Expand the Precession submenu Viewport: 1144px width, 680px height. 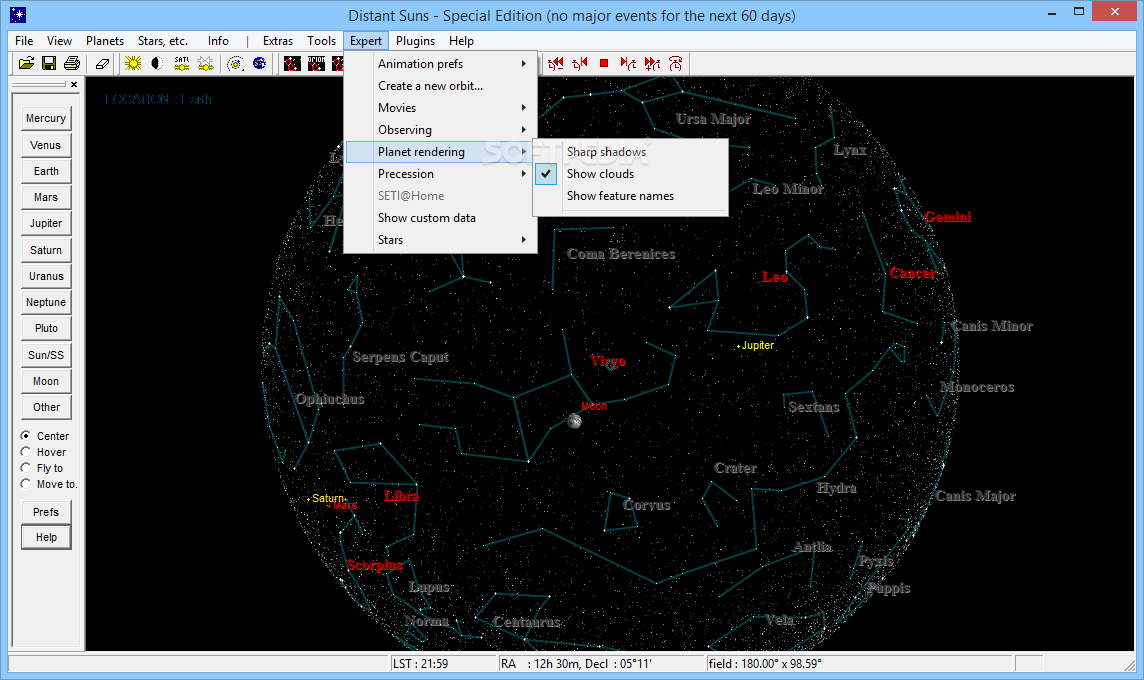(441, 174)
